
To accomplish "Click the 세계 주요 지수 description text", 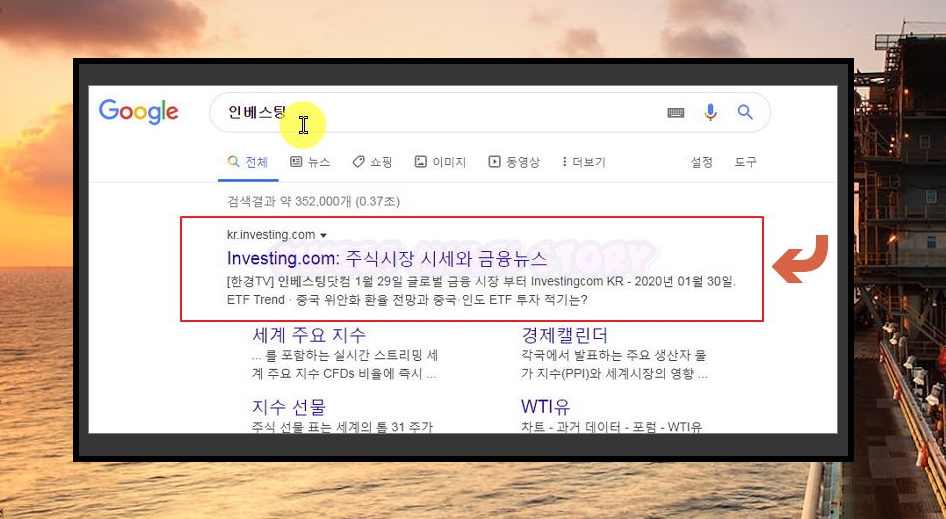I will point(344,365).
